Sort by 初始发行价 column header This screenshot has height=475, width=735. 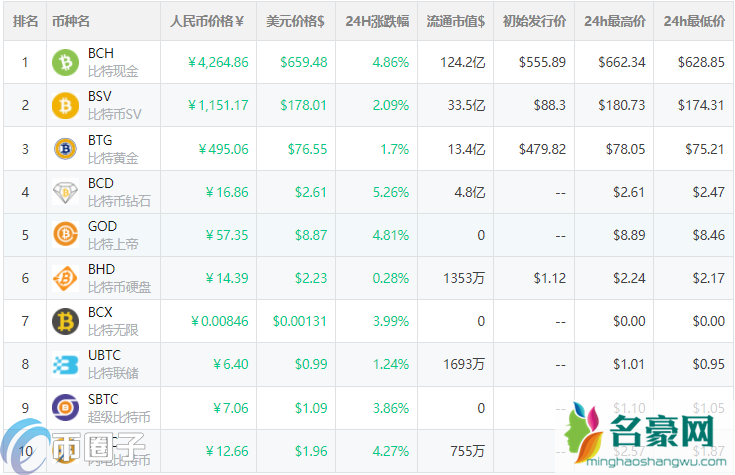coord(534,21)
